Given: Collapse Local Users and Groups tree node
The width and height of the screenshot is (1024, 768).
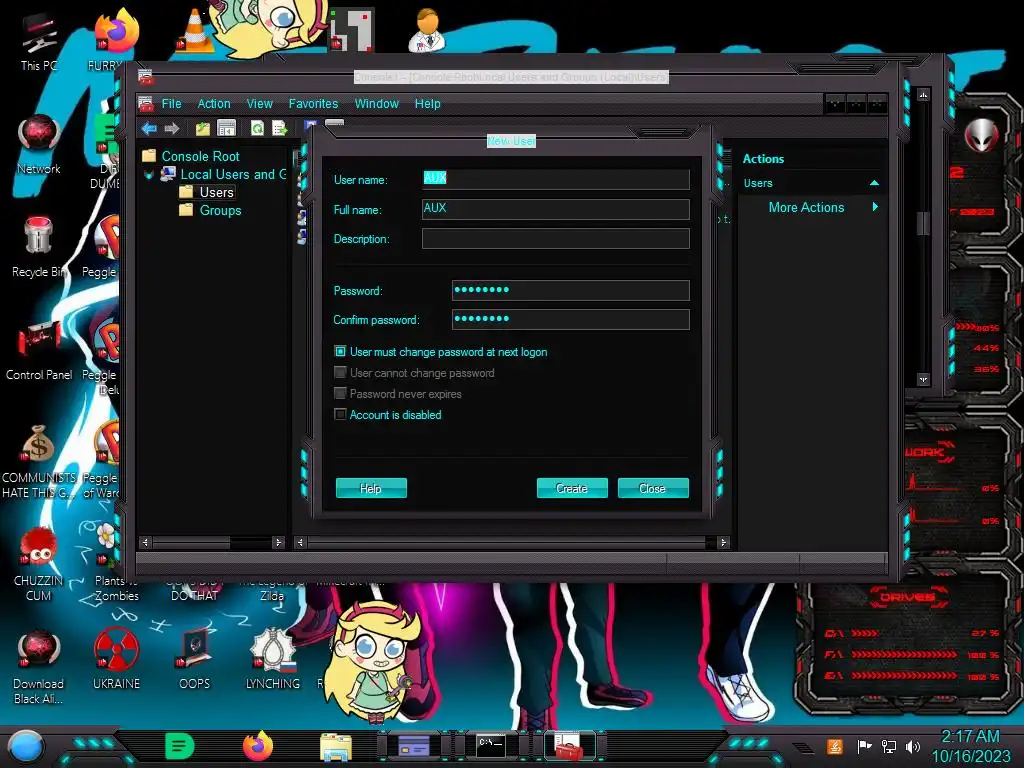Looking at the screenshot, I should (149, 175).
